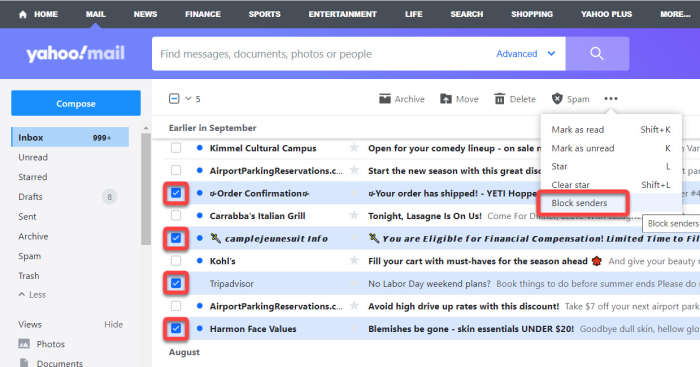Open the Sent folder

(27, 217)
